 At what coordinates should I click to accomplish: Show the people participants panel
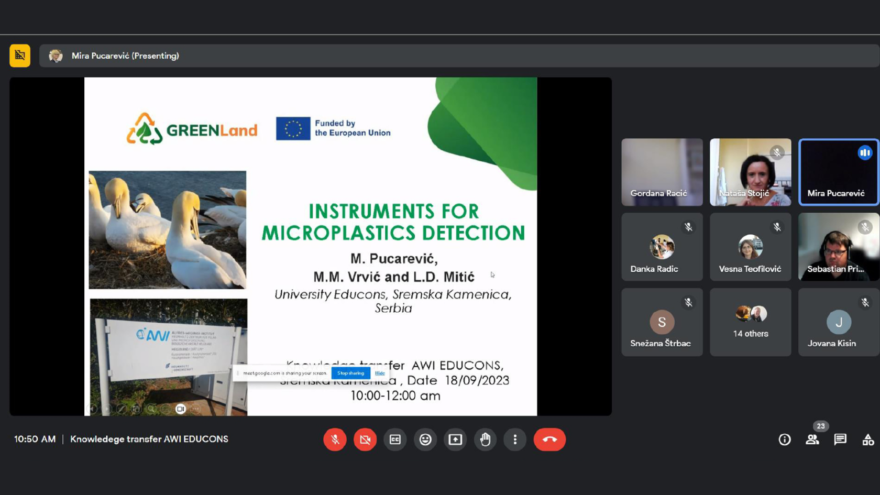click(x=813, y=439)
